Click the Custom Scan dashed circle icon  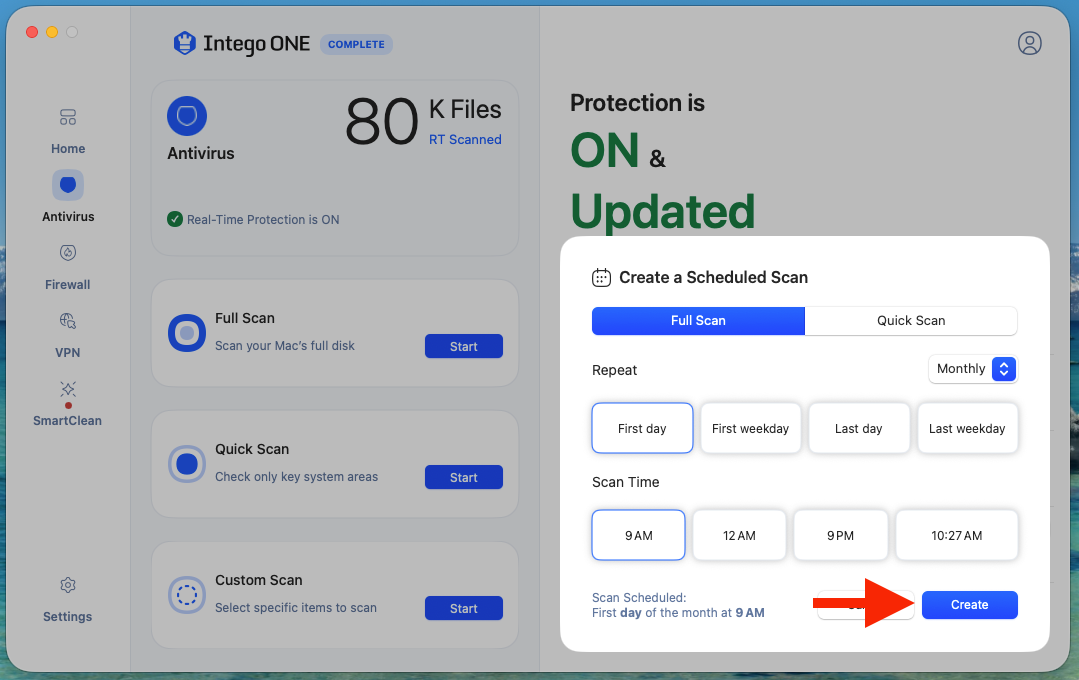(186, 595)
